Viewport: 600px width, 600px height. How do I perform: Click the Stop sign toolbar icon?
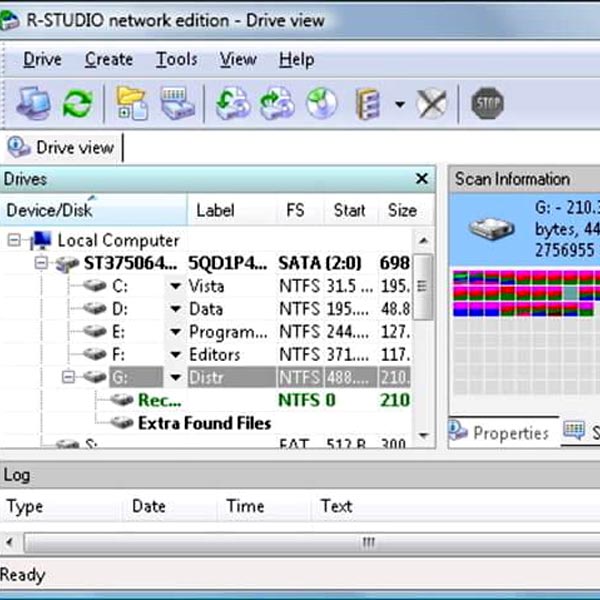click(x=487, y=103)
